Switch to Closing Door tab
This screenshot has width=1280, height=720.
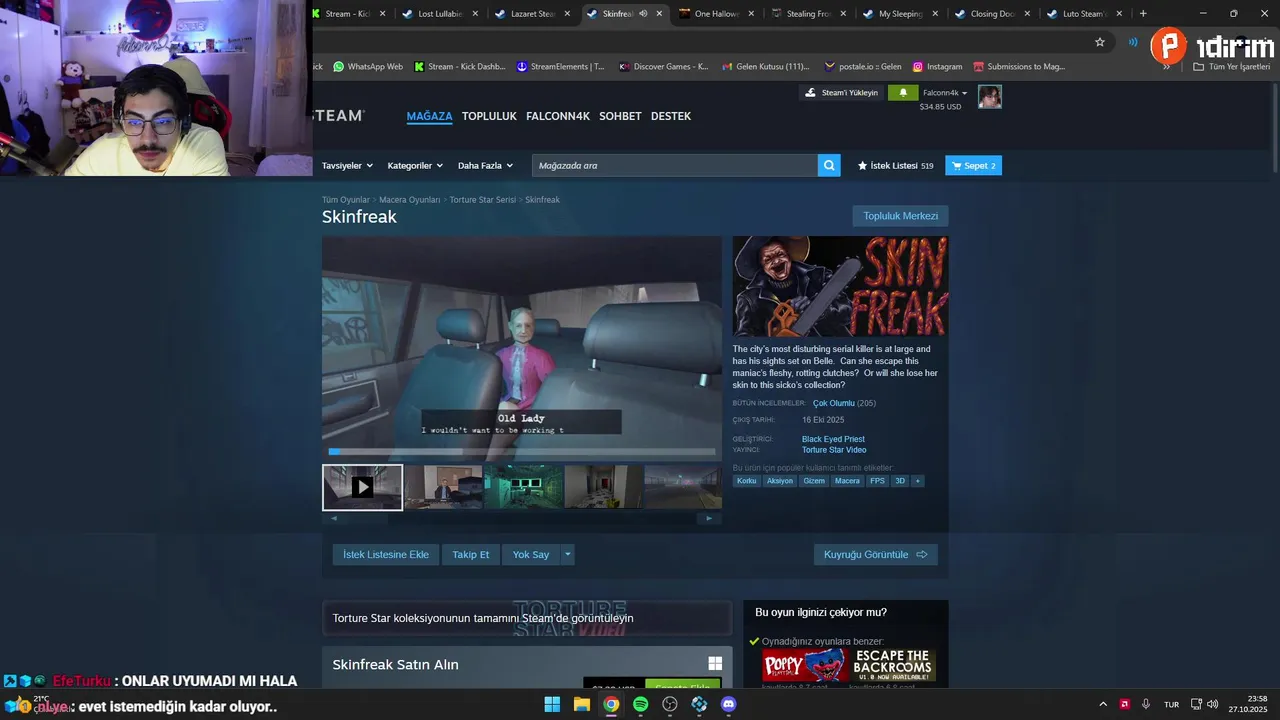click(993, 14)
